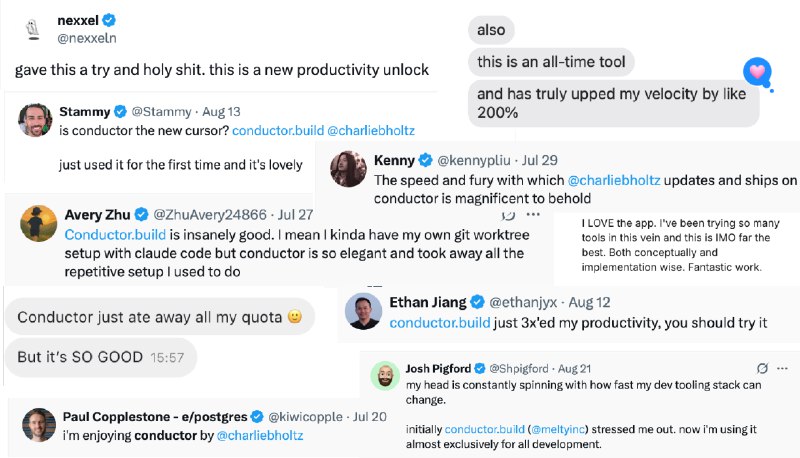Click Kenny's profile avatar

[x=347, y=169]
